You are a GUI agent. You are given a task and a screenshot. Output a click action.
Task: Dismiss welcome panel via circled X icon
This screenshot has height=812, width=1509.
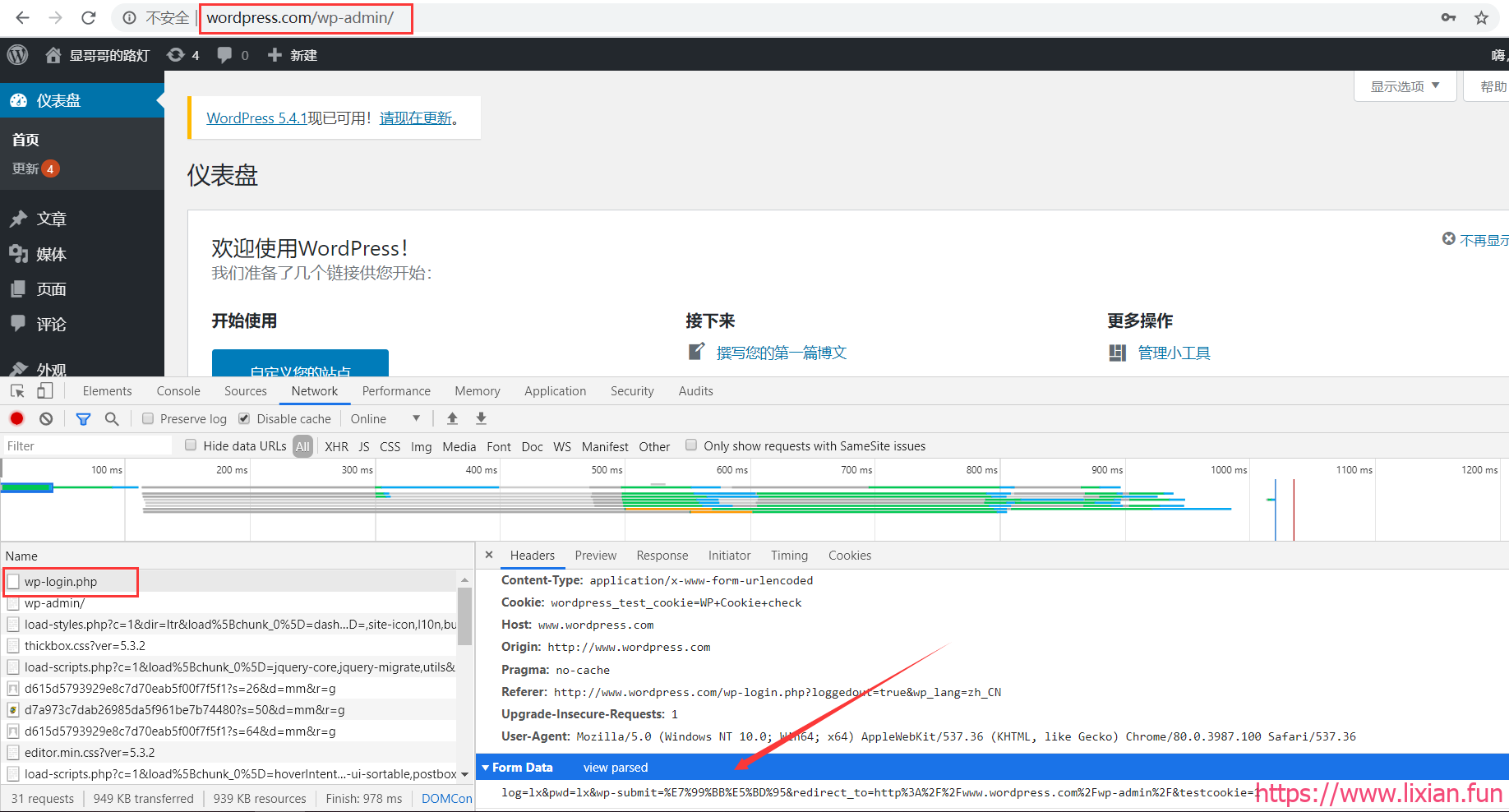pyautogui.click(x=1449, y=238)
